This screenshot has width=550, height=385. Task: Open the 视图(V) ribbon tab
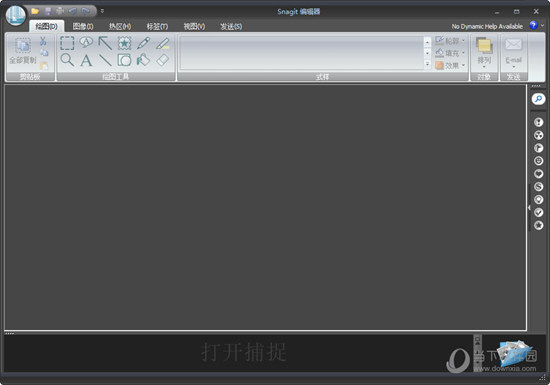tap(194, 26)
